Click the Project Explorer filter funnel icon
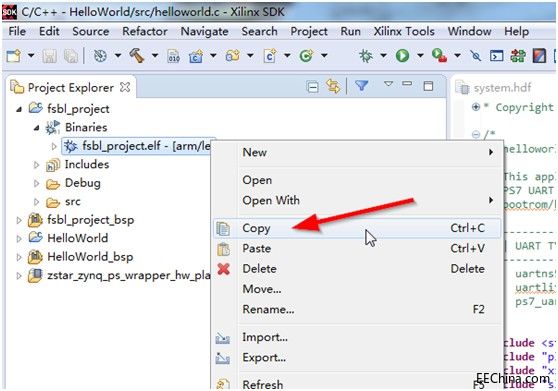The width and height of the screenshot is (558, 391). coord(362,85)
